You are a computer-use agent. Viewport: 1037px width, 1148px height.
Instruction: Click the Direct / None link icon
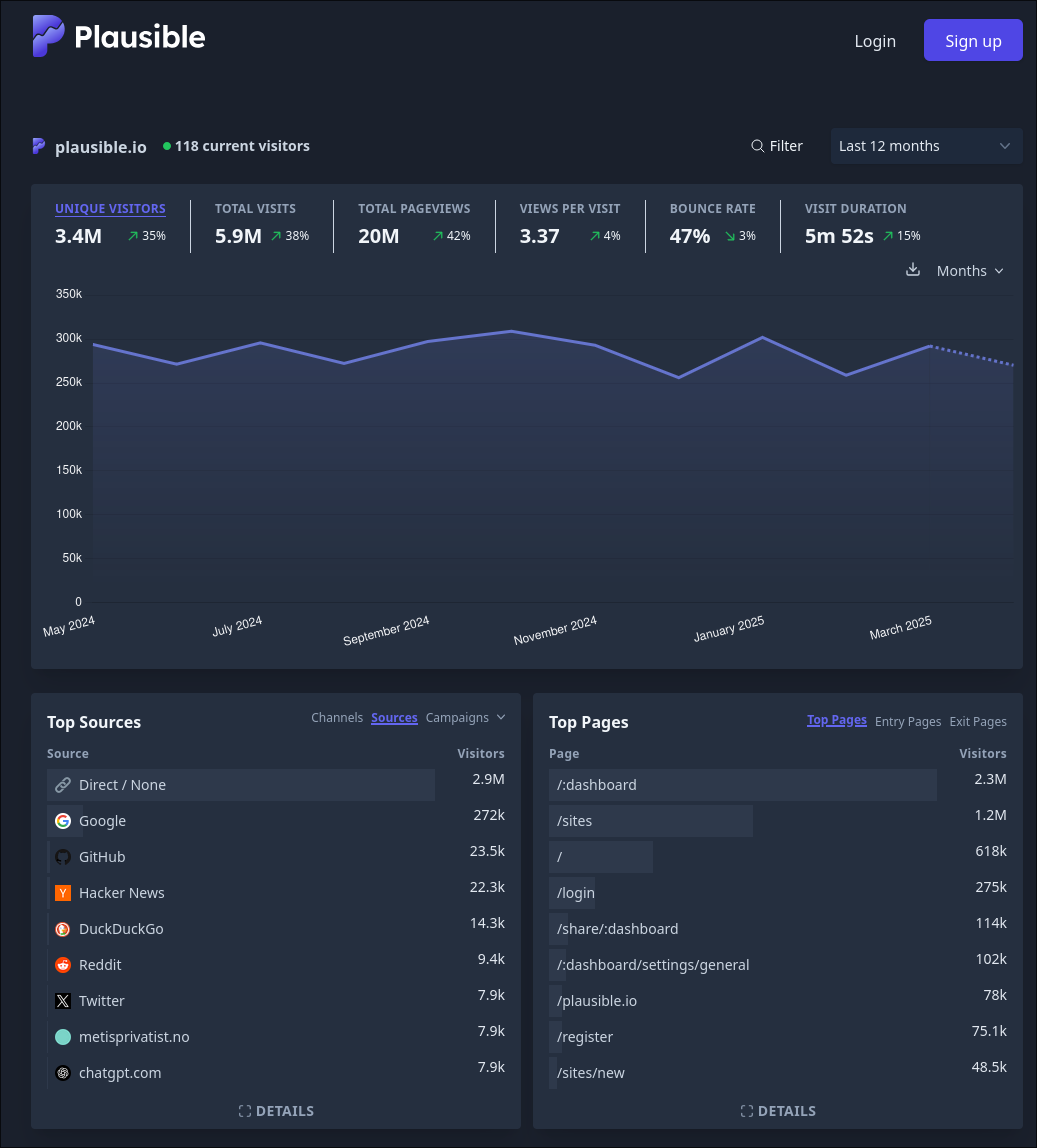[x=63, y=785]
